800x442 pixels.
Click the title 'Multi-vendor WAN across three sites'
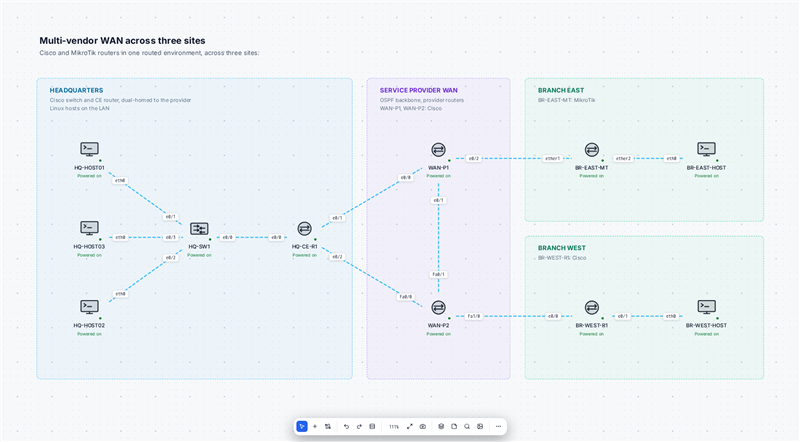coord(122,41)
